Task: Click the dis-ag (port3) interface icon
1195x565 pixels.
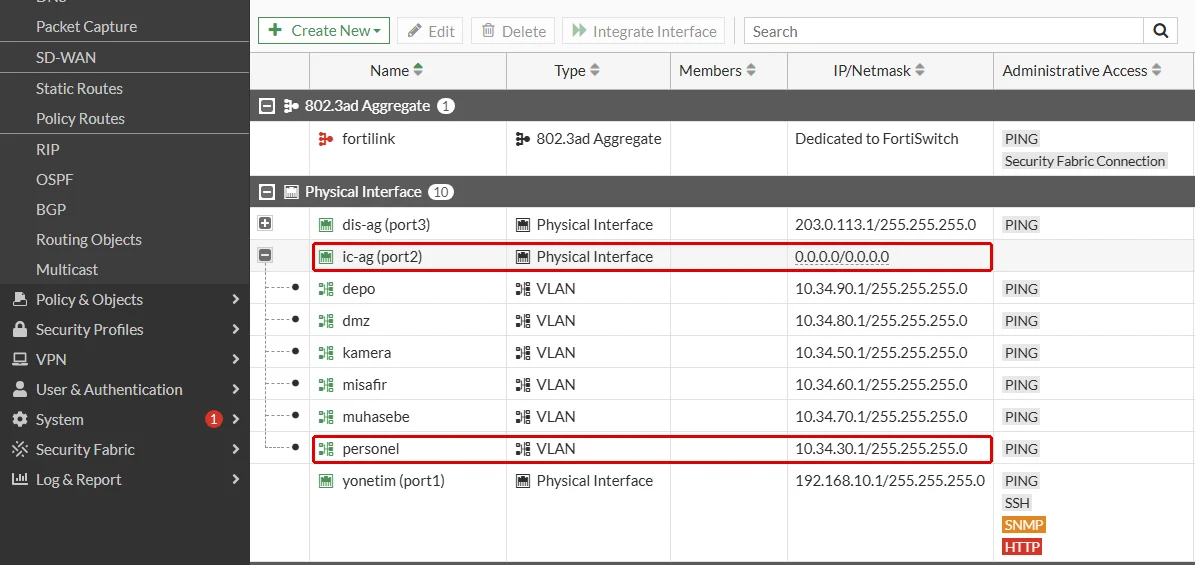Action: tap(326, 225)
